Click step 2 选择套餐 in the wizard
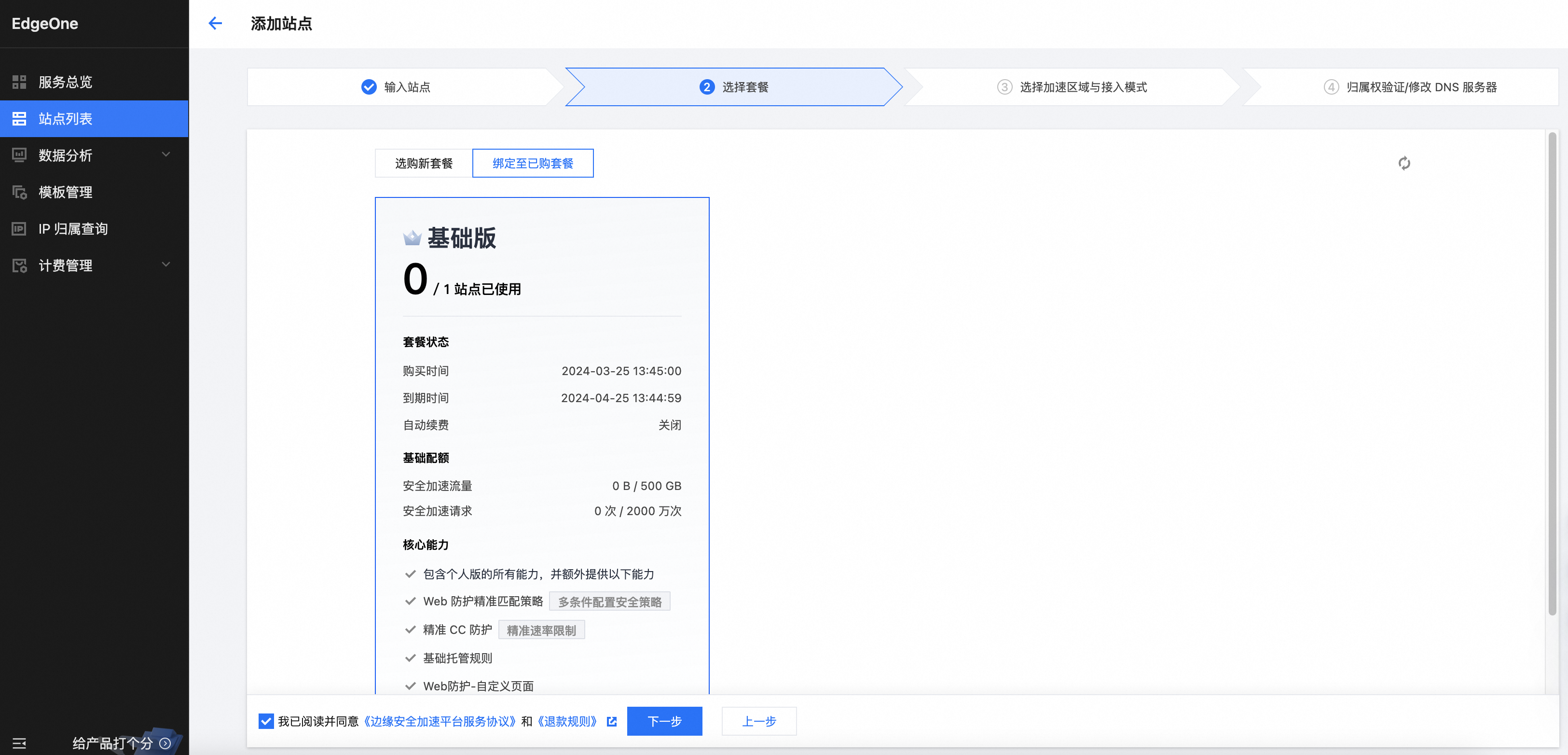The width and height of the screenshot is (1568, 755). [x=733, y=86]
